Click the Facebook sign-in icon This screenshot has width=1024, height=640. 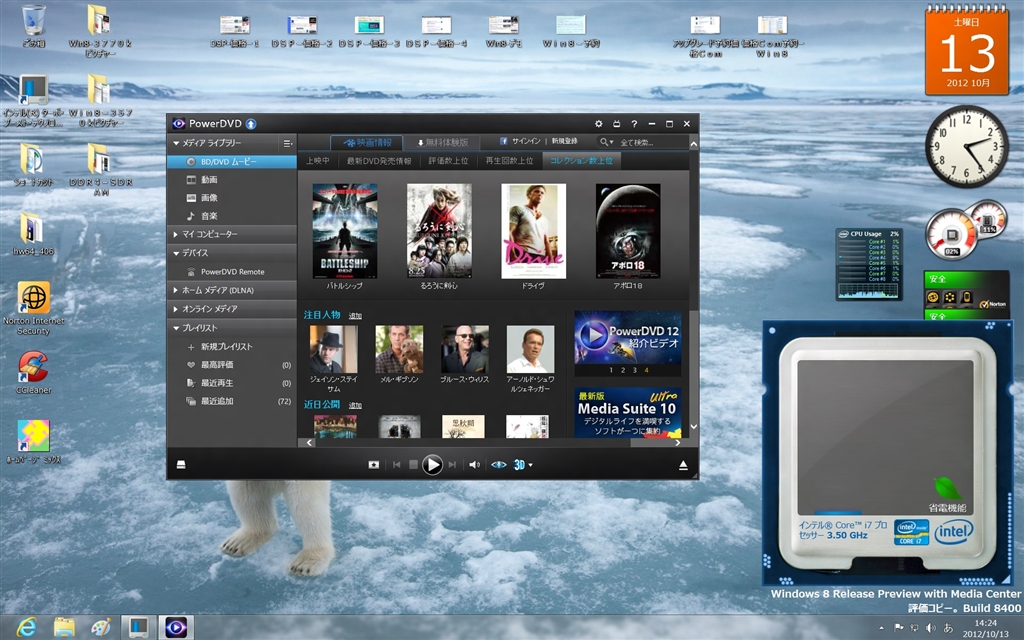click(504, 141)
